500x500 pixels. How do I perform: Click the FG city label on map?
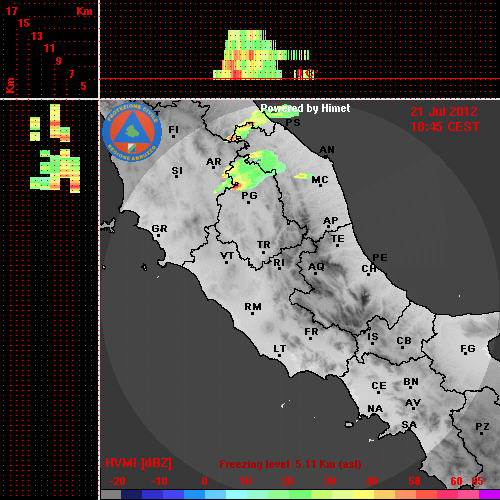[x=468, y=349]
